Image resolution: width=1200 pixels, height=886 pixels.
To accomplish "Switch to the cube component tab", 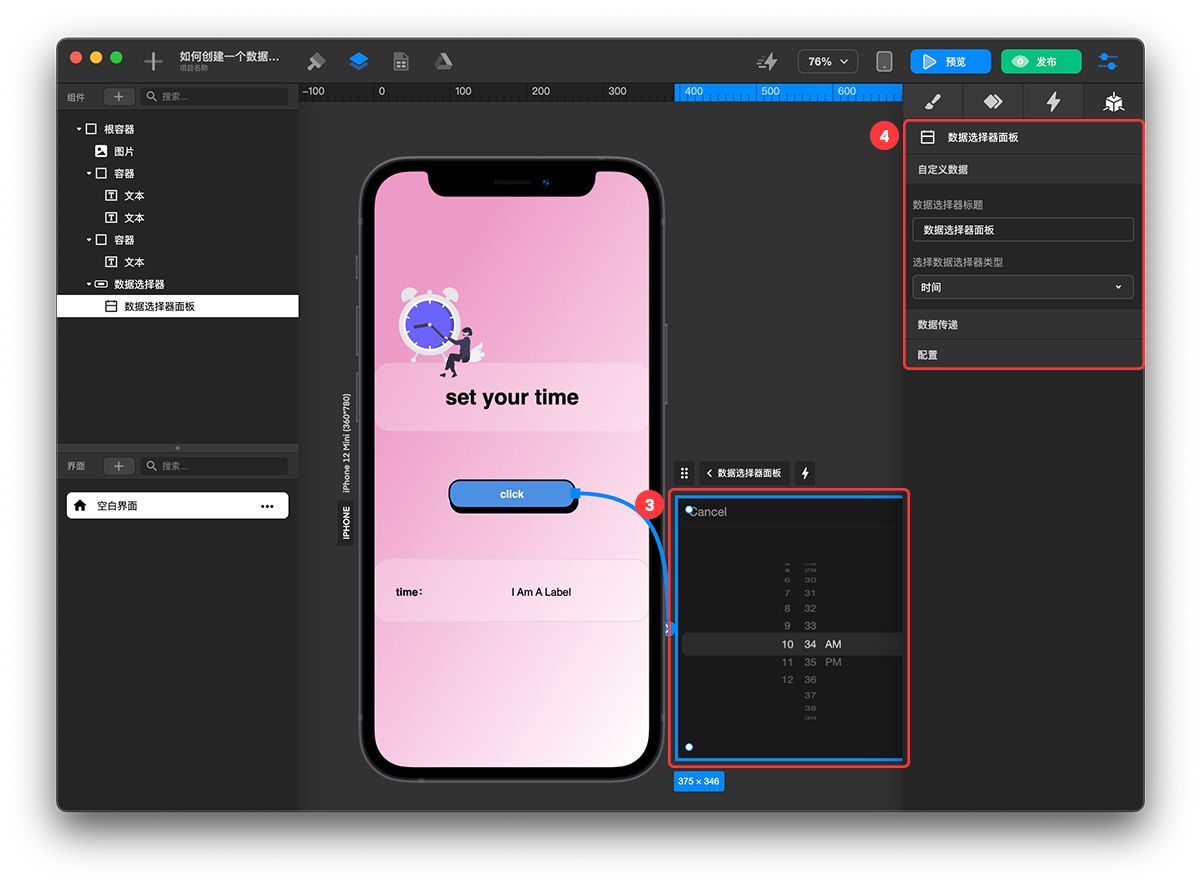I will (1113, 102).
